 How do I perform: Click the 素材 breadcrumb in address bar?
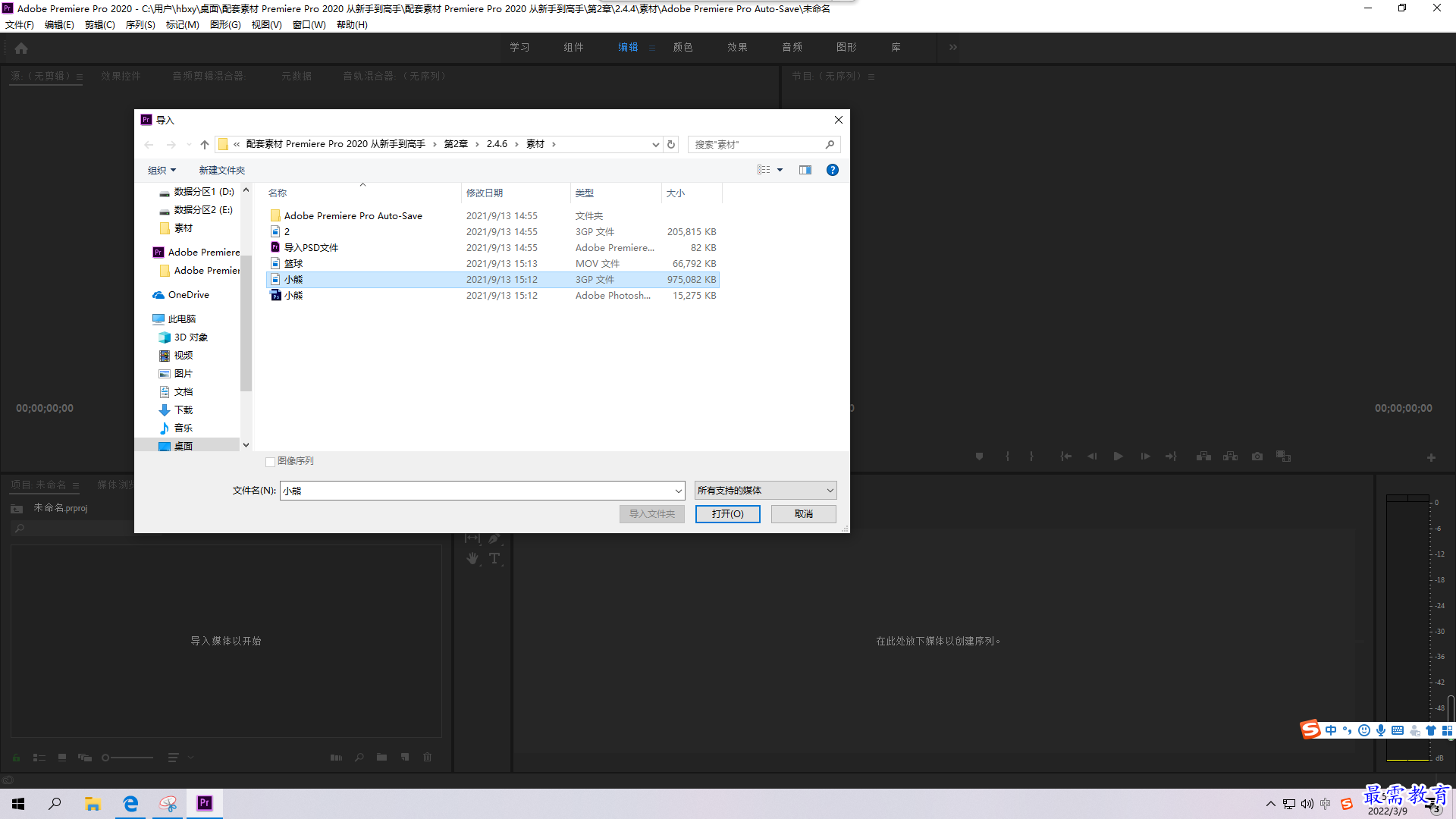[535, 144]
